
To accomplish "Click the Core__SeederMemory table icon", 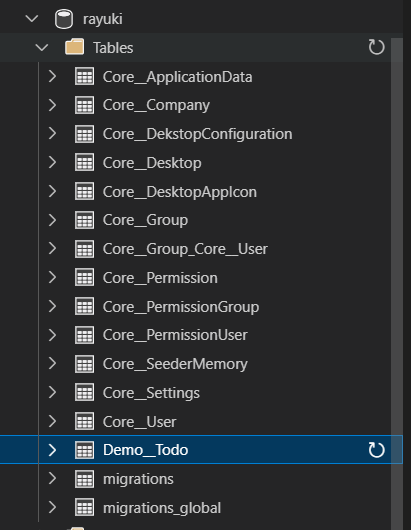I will coord(84,363).
